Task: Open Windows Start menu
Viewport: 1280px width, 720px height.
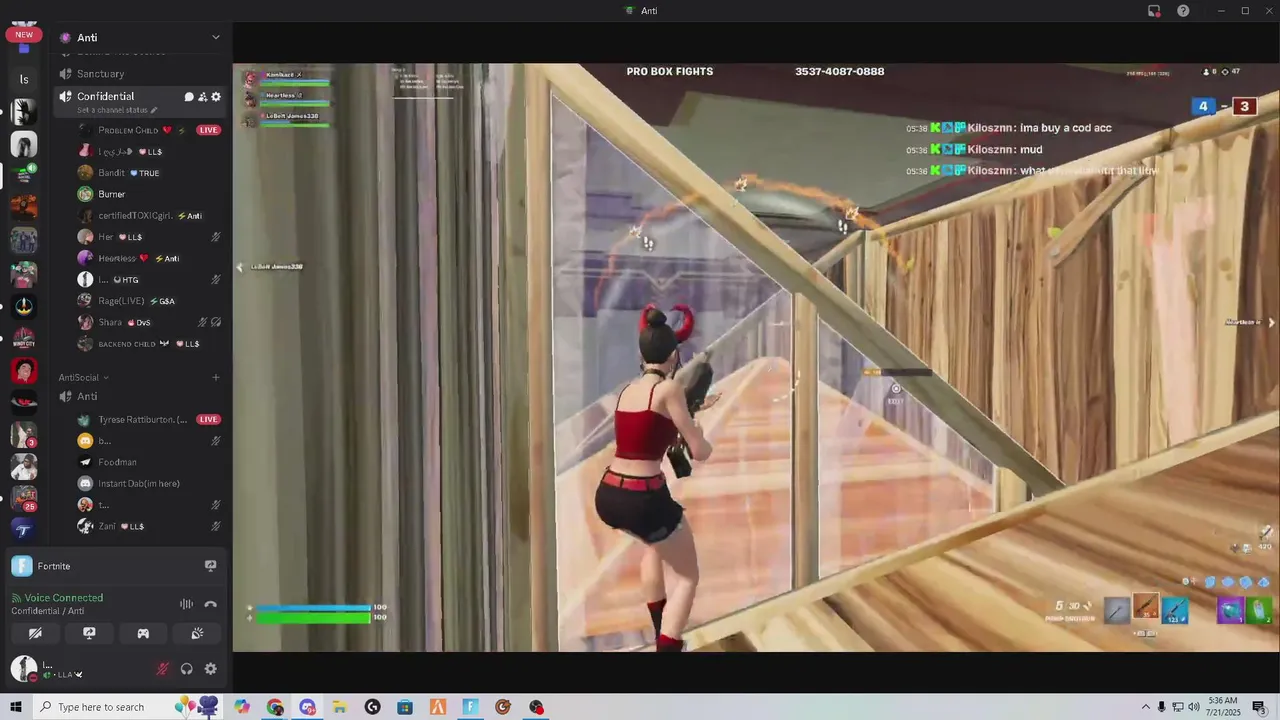Action: [x=16, y=707]
